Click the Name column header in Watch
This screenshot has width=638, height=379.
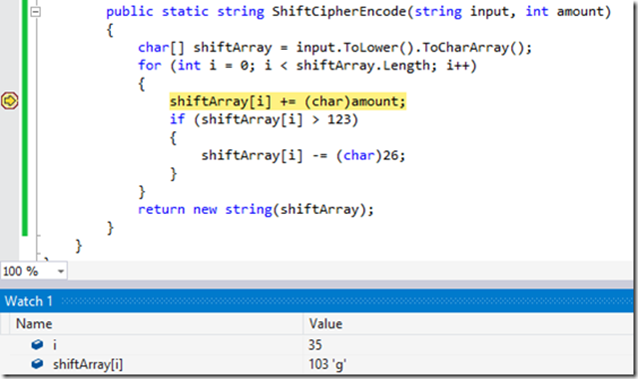coord(34,324)
